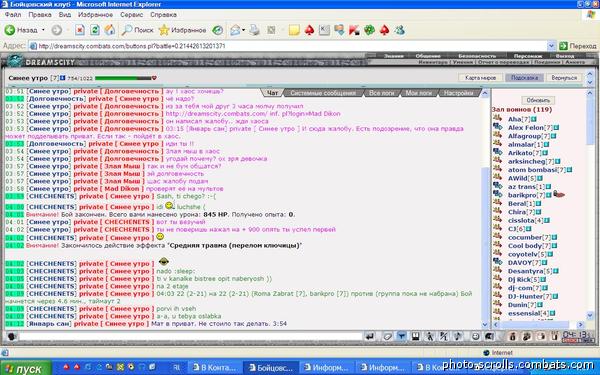Click the floppy save-log chat icon

click(x=415, y=336)
